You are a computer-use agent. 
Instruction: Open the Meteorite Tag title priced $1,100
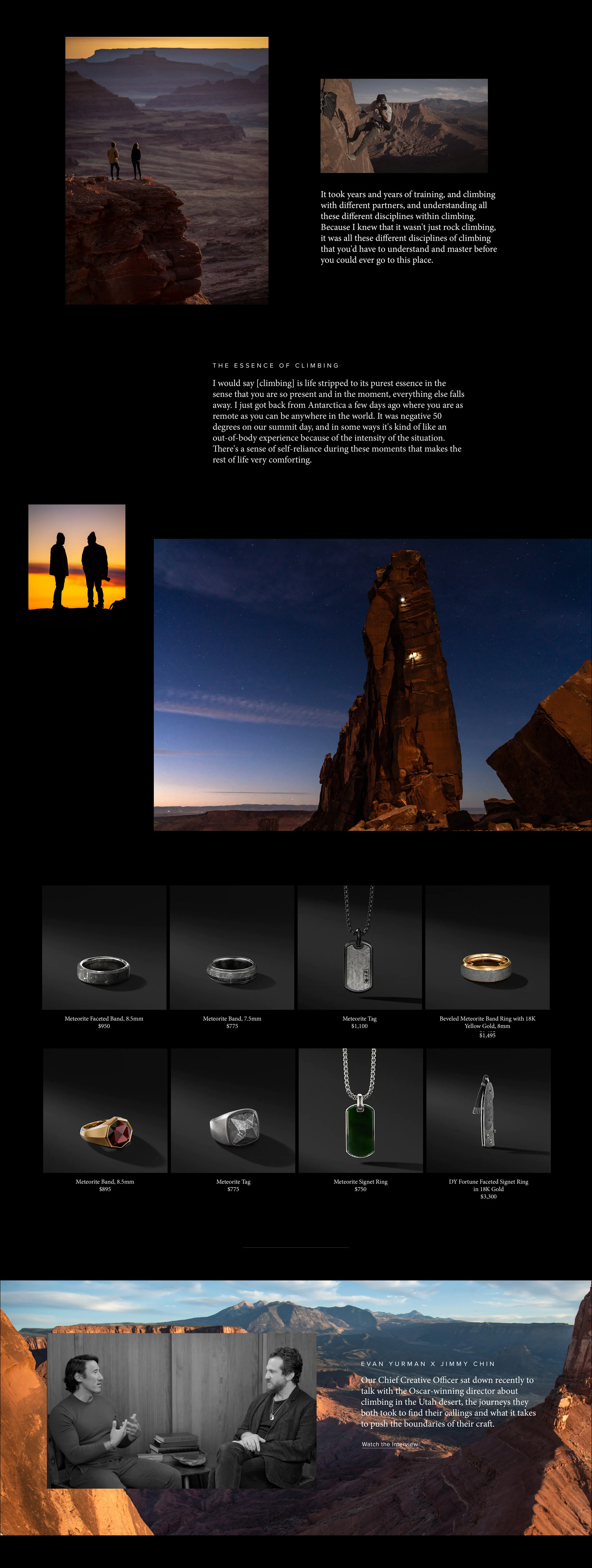(359, 1018)
